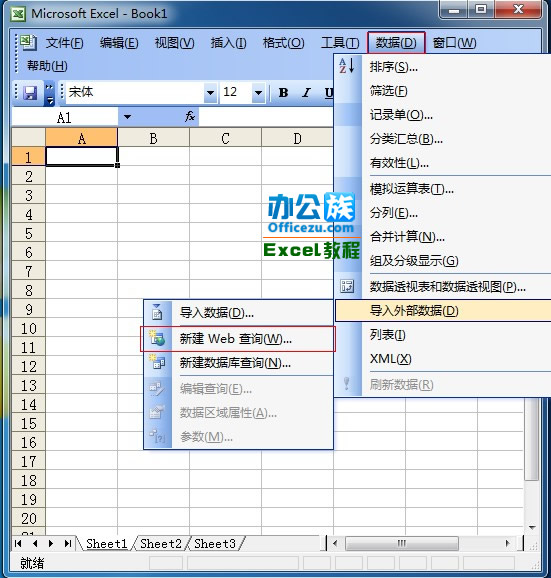Open the 文件(F) menu

[x=64, y=43]
